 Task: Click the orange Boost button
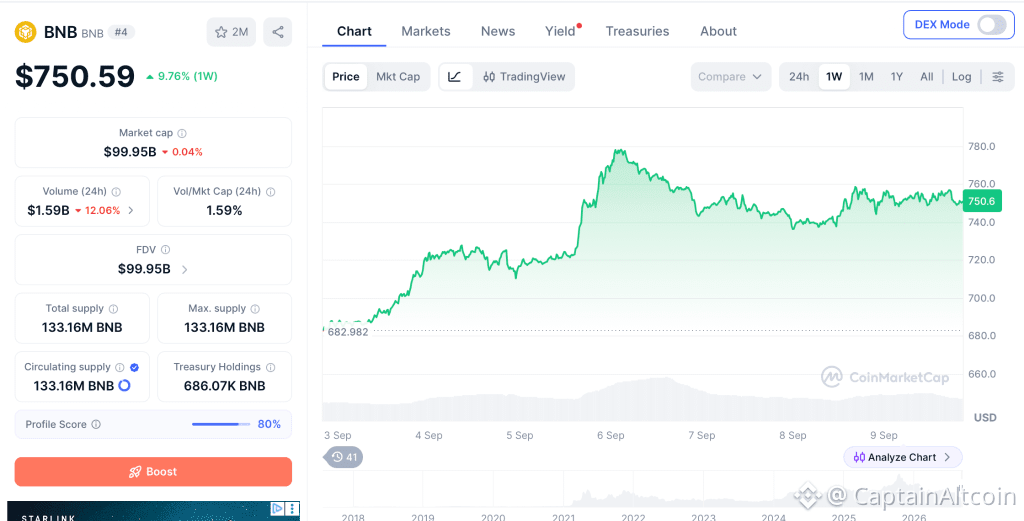pos(153,471)
